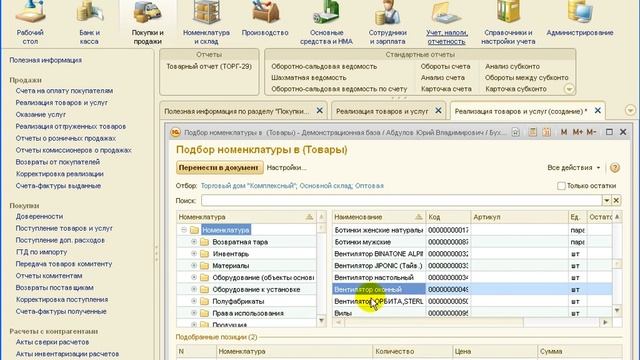640x360 pixels.
Task: Expand the Полуфабрикаты folder node
Action: coord(194,301)
